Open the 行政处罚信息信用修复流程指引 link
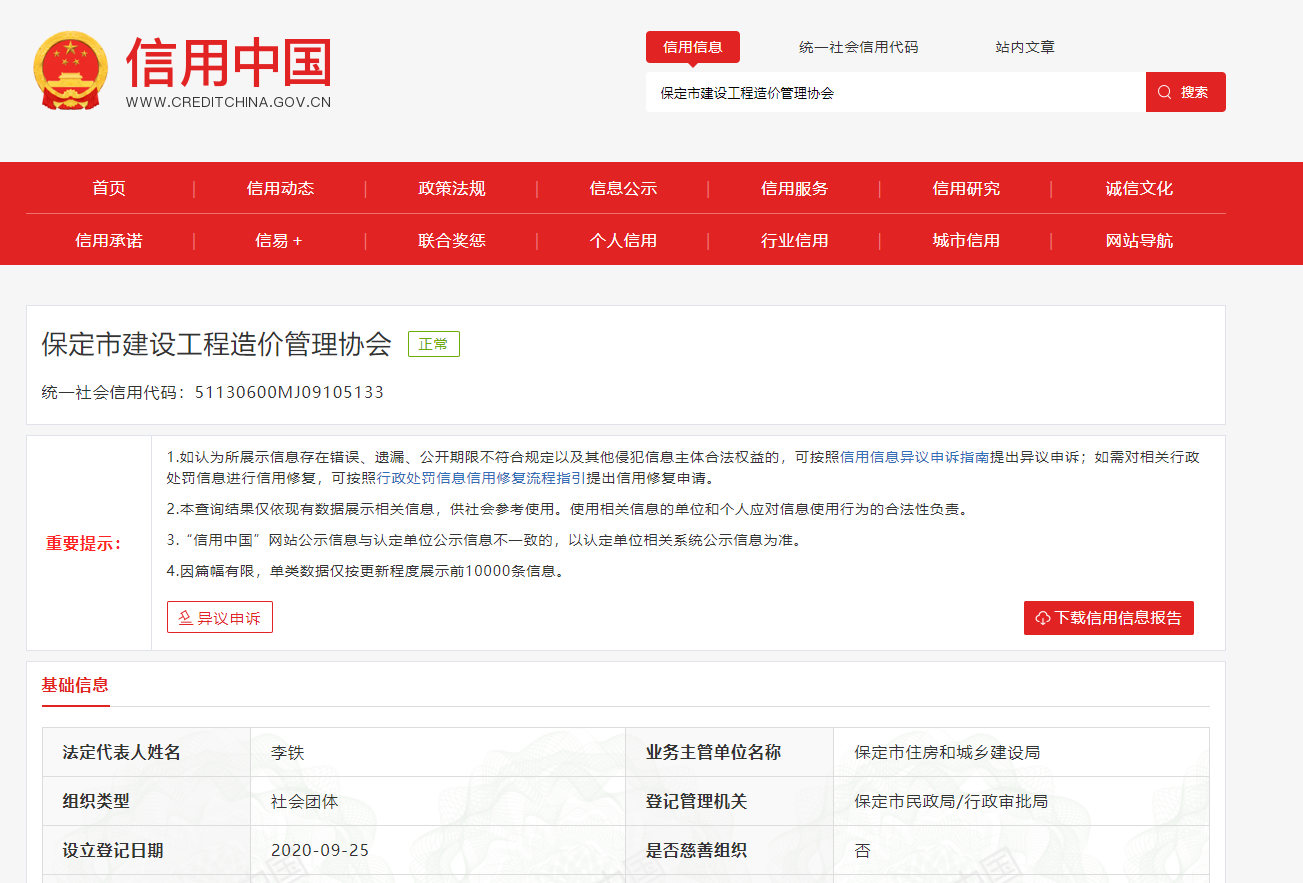The height and width of the screenshot is (883, 1303). (x=481, y=478)
